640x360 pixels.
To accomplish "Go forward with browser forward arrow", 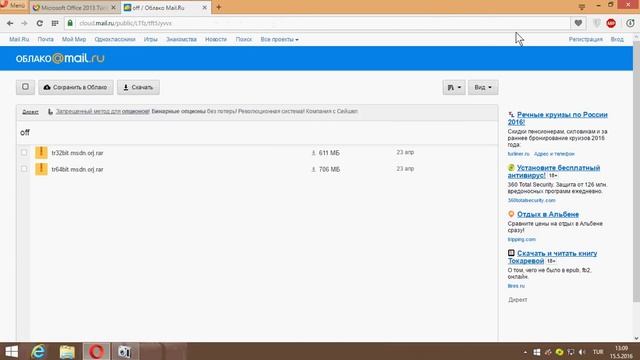I will (24, 23).
